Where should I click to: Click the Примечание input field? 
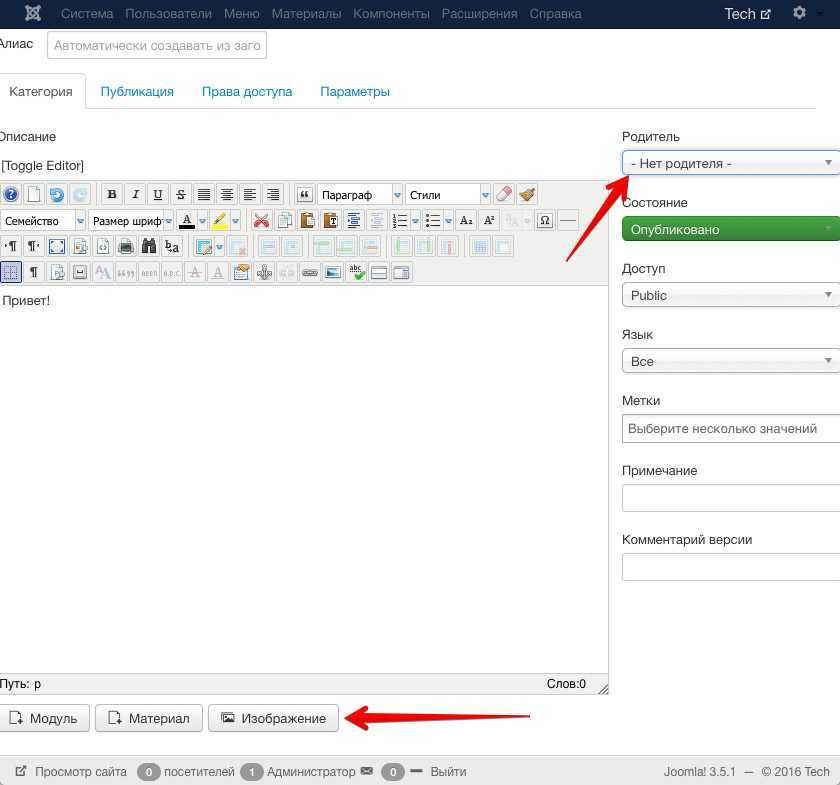pos(730,498)
